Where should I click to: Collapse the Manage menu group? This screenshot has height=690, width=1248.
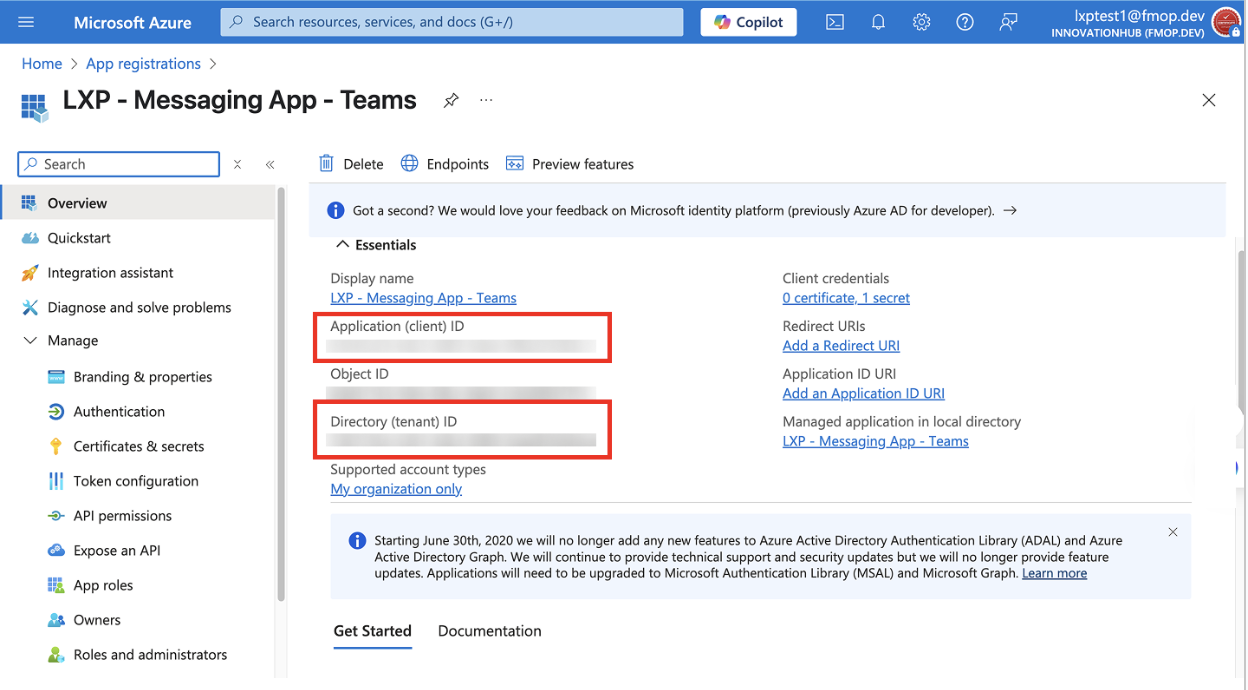tap(61, 341)
